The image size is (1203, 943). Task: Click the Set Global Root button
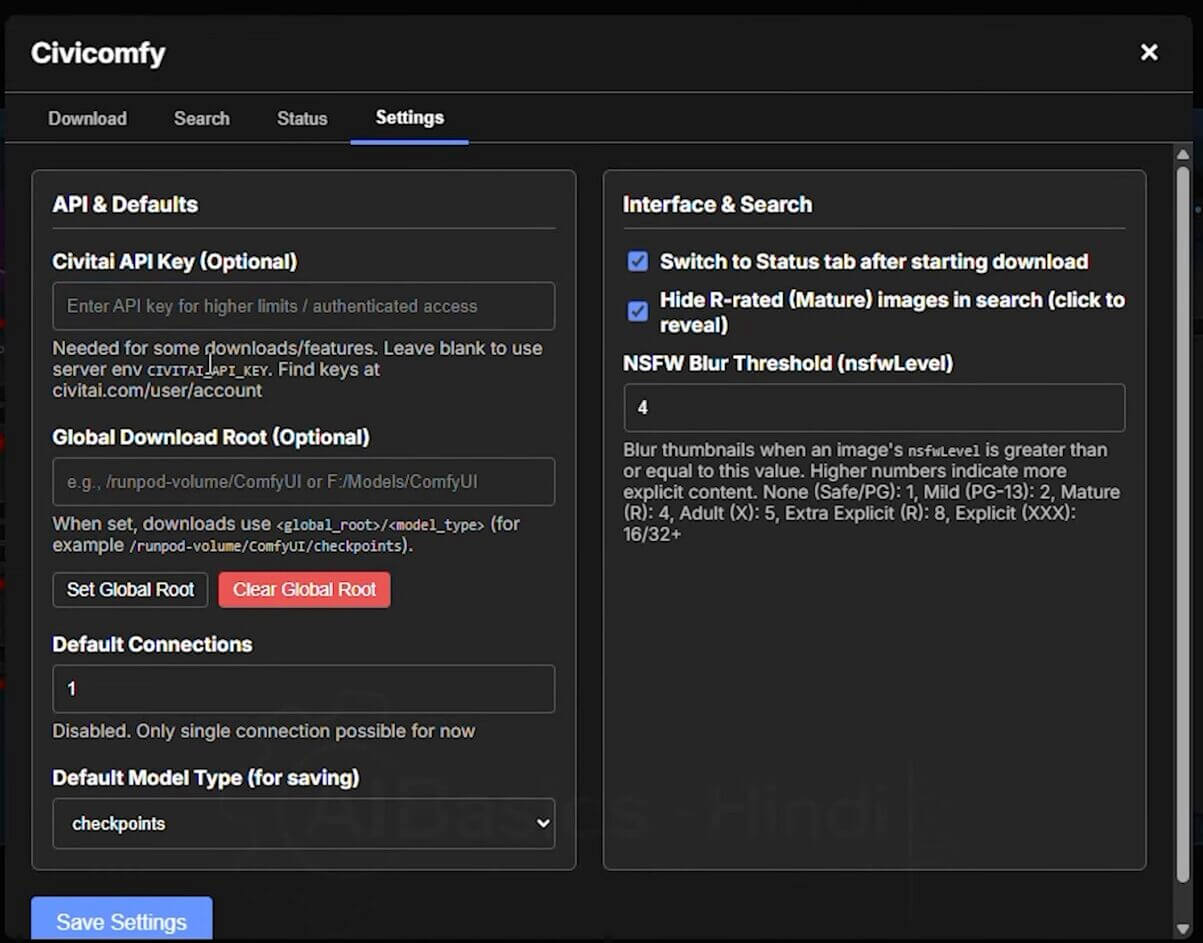130,590
